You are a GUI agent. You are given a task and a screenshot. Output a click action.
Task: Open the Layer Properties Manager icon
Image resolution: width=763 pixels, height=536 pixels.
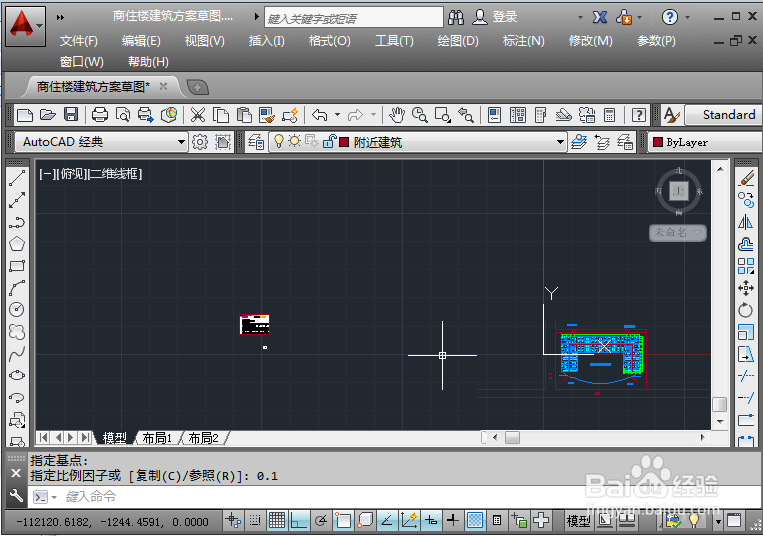click(256, 142)
